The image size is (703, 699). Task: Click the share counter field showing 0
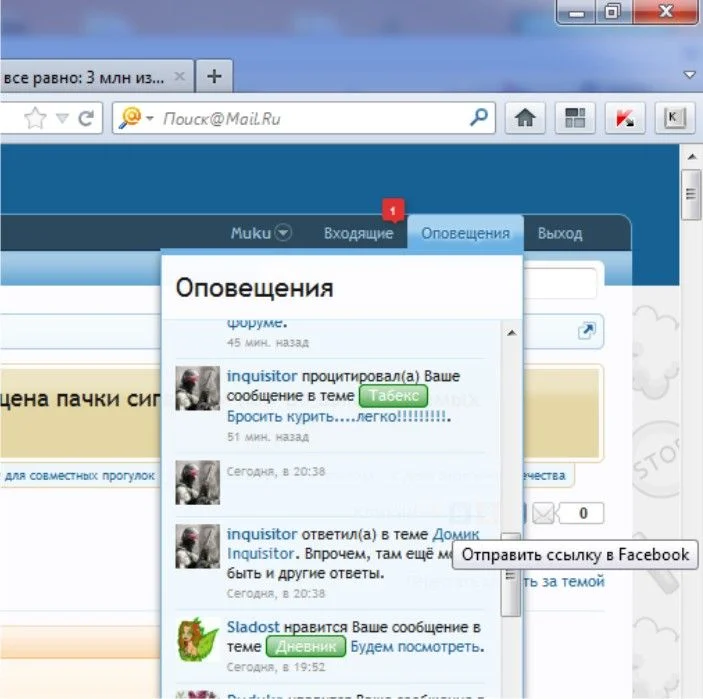(x=582, y=513)
